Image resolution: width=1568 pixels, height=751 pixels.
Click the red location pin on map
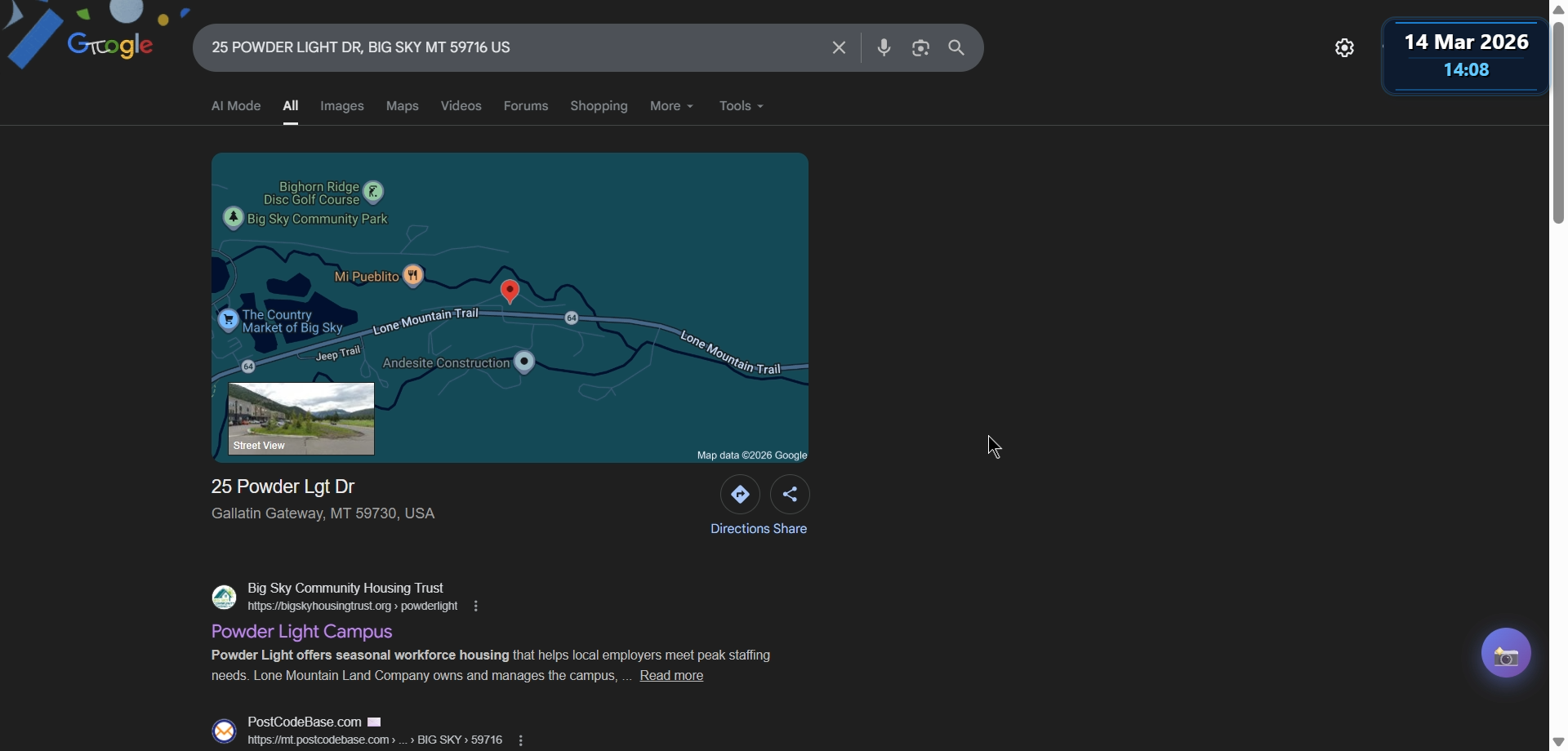pos(510,291)
